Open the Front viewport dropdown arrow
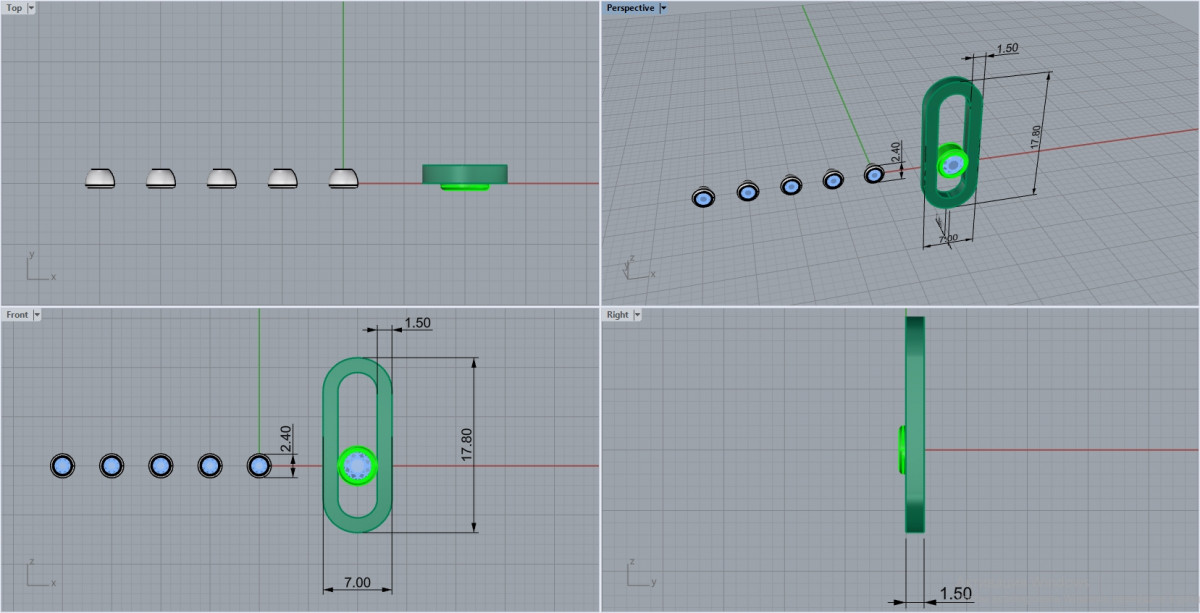Screen dimensions: 1200x613 [37, 315]
